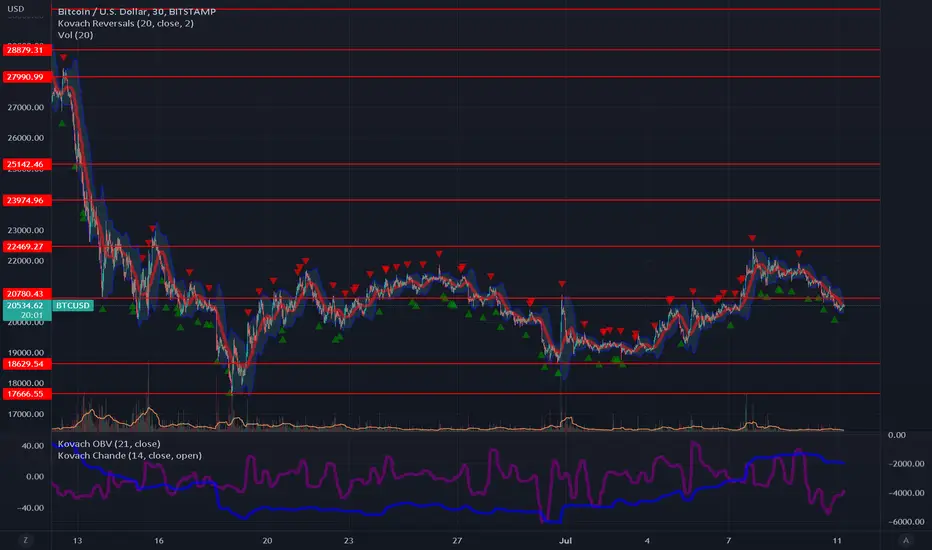
Task: Click the date label 4 on the time axis
Action: 647,540
